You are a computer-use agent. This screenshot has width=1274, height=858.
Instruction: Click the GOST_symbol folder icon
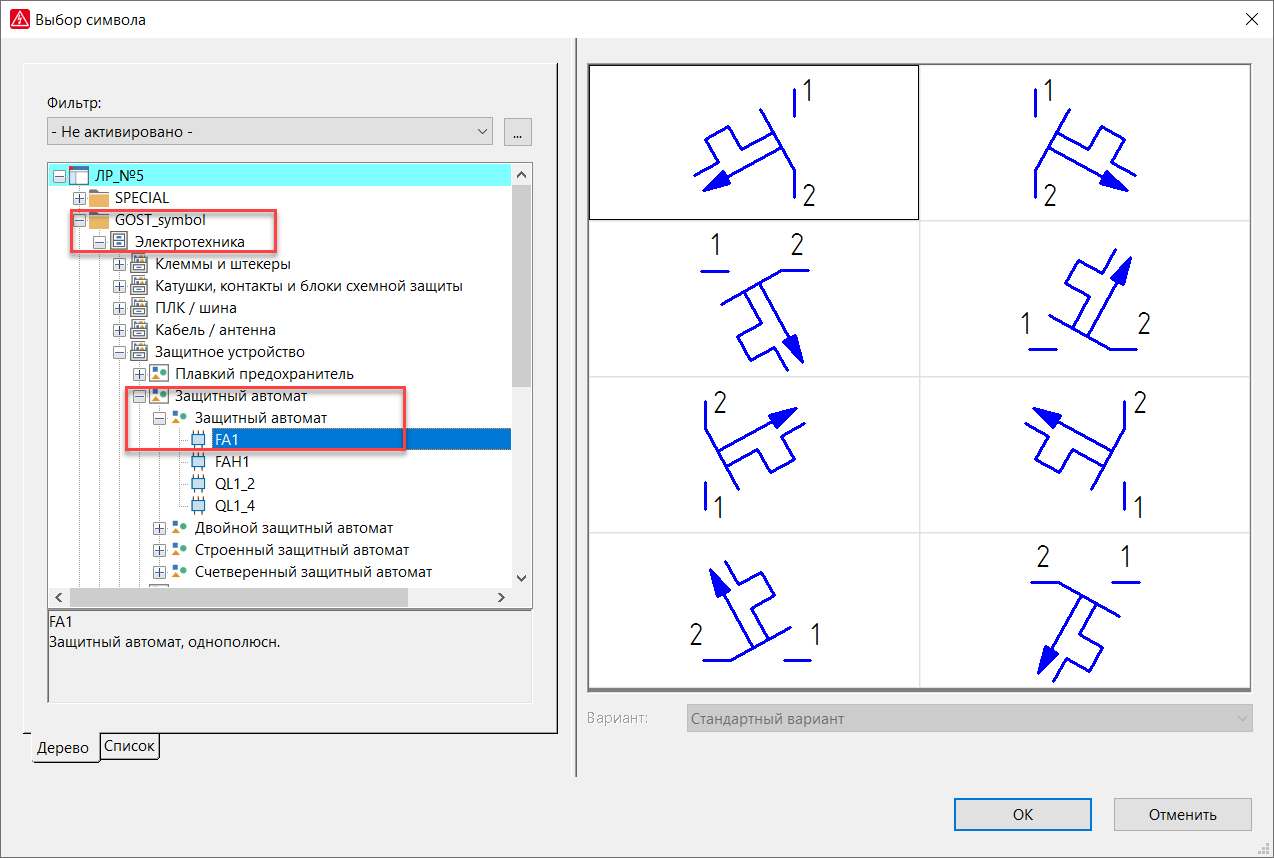point(99,220)
